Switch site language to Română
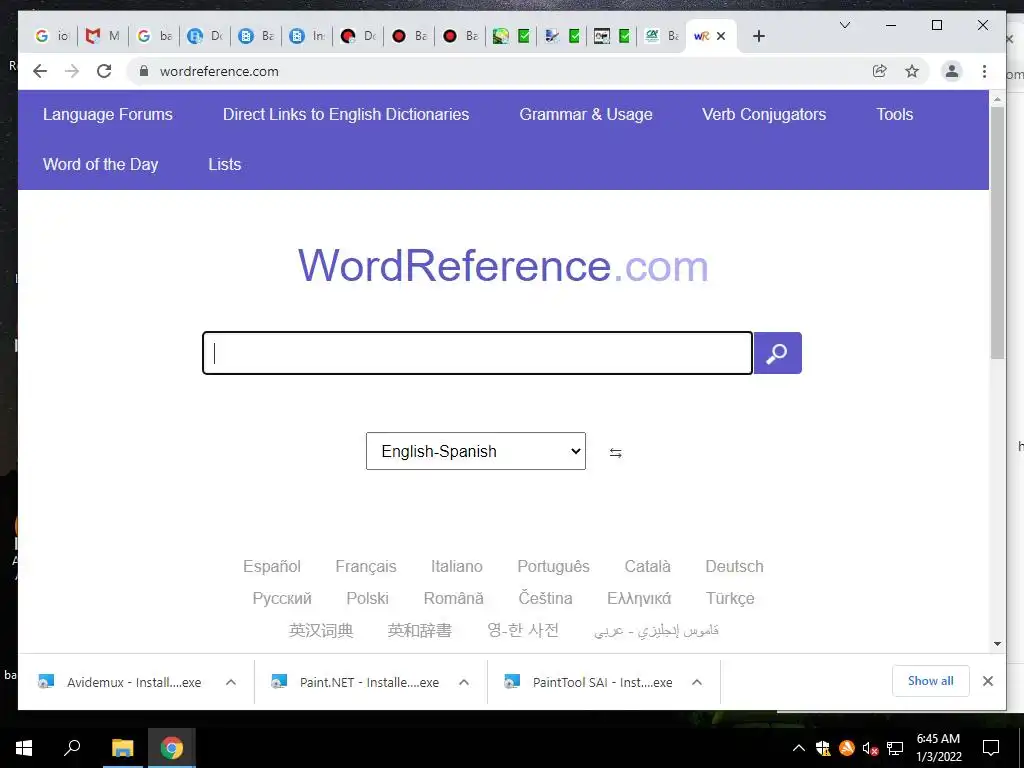This screenshot has width=1024, height=768. coord(454,598)
